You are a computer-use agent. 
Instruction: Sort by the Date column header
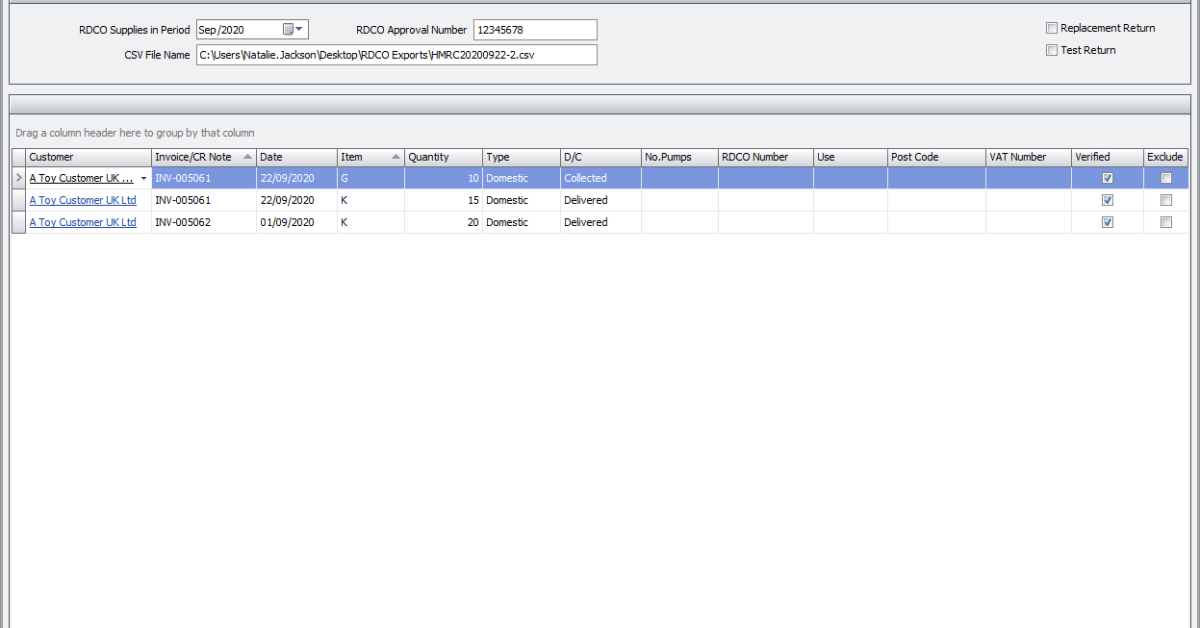coord(295,157)
